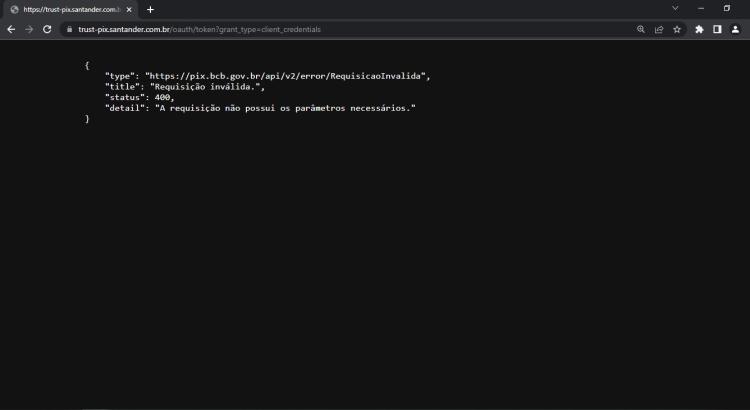This screenshot has height=410, width=750.
Task: Open the extensions puzzle menu
Action: (699, 29)
